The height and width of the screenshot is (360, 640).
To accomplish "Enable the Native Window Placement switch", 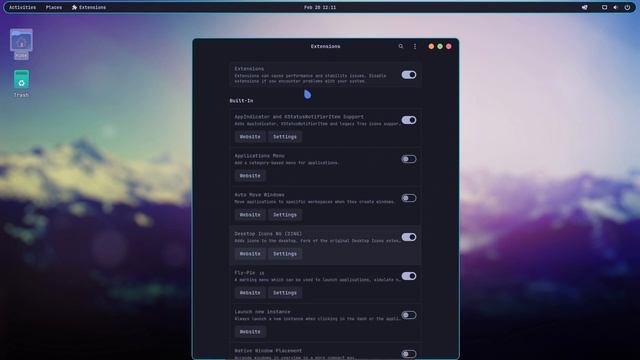I will pyautogui.click(x=409, y=354).
